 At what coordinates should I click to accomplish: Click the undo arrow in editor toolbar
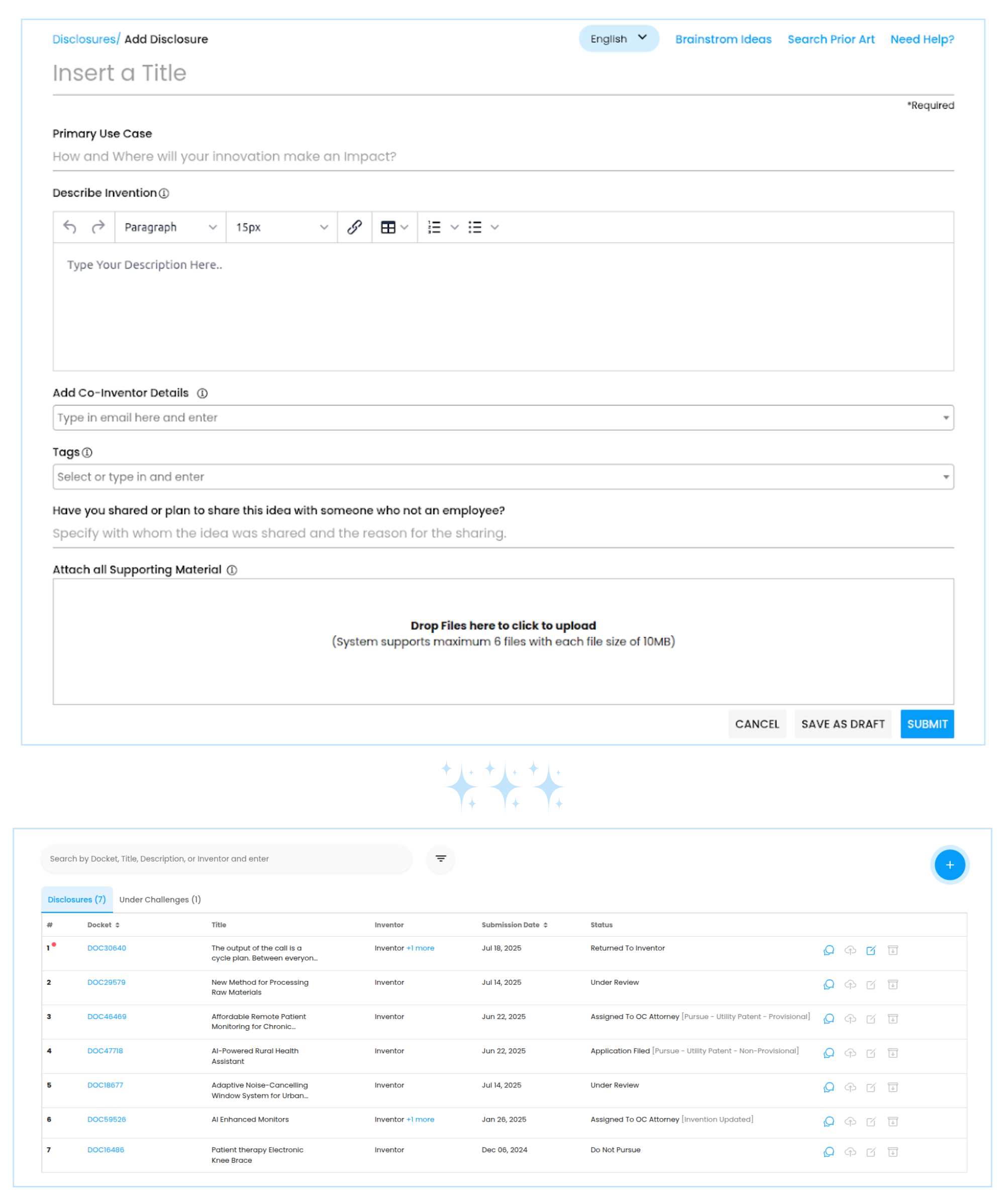[x=69, y=227]
